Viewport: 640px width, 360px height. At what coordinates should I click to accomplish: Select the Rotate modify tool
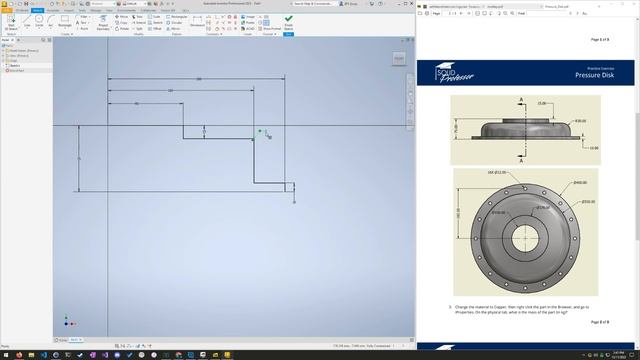(122, 29)
